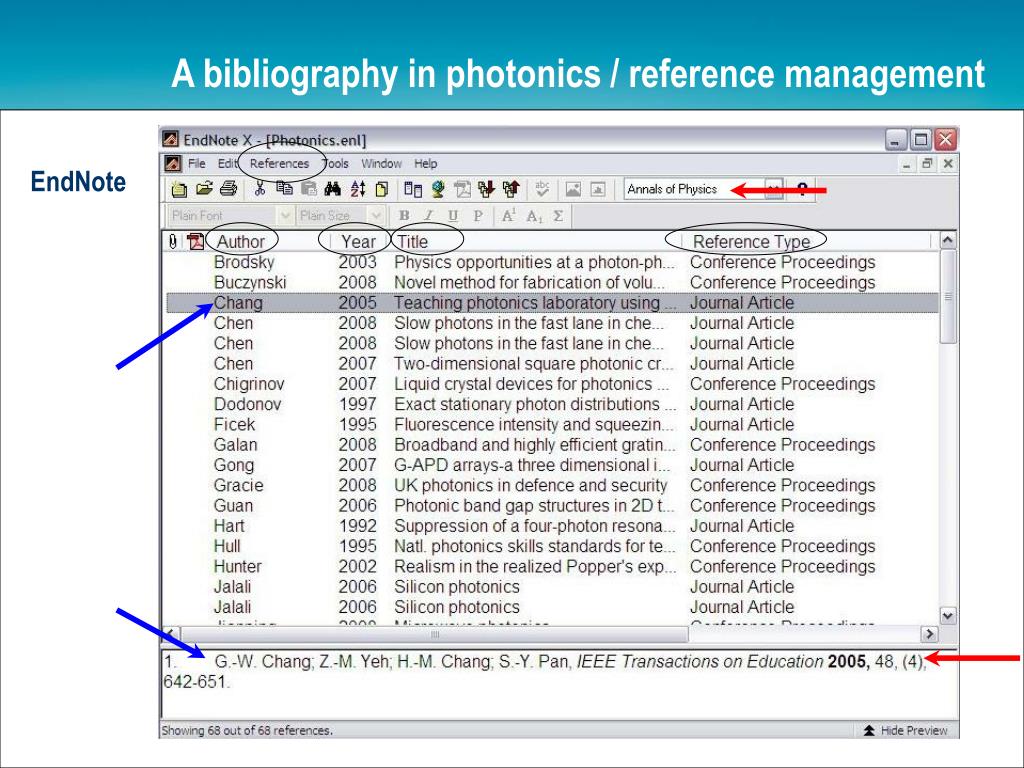The height and width of the screenshot is (768, 1024).
Task: Export references with the up-arrow icon
Action: pyautogui.click(x=511, y=189)
